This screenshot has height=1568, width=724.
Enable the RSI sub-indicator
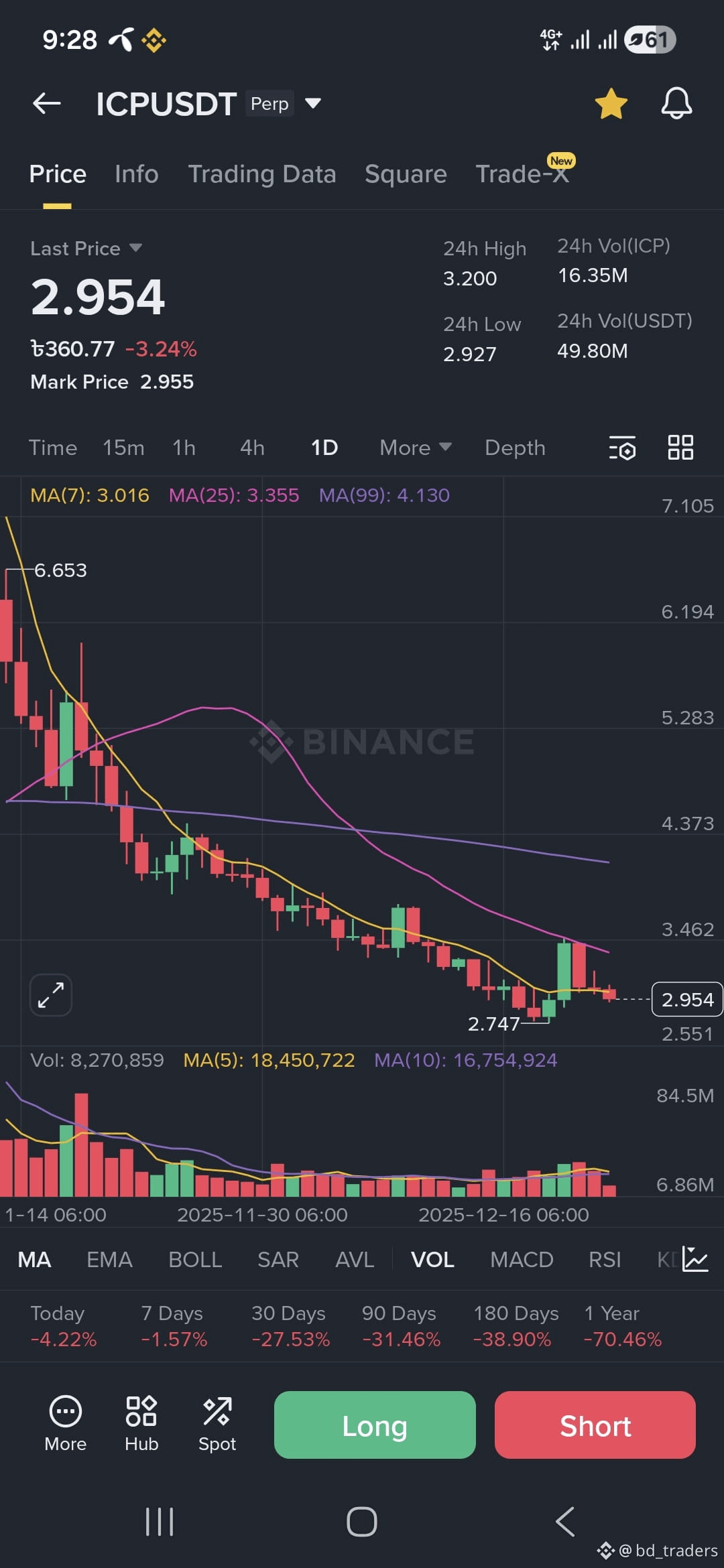tap(605, 1260)
